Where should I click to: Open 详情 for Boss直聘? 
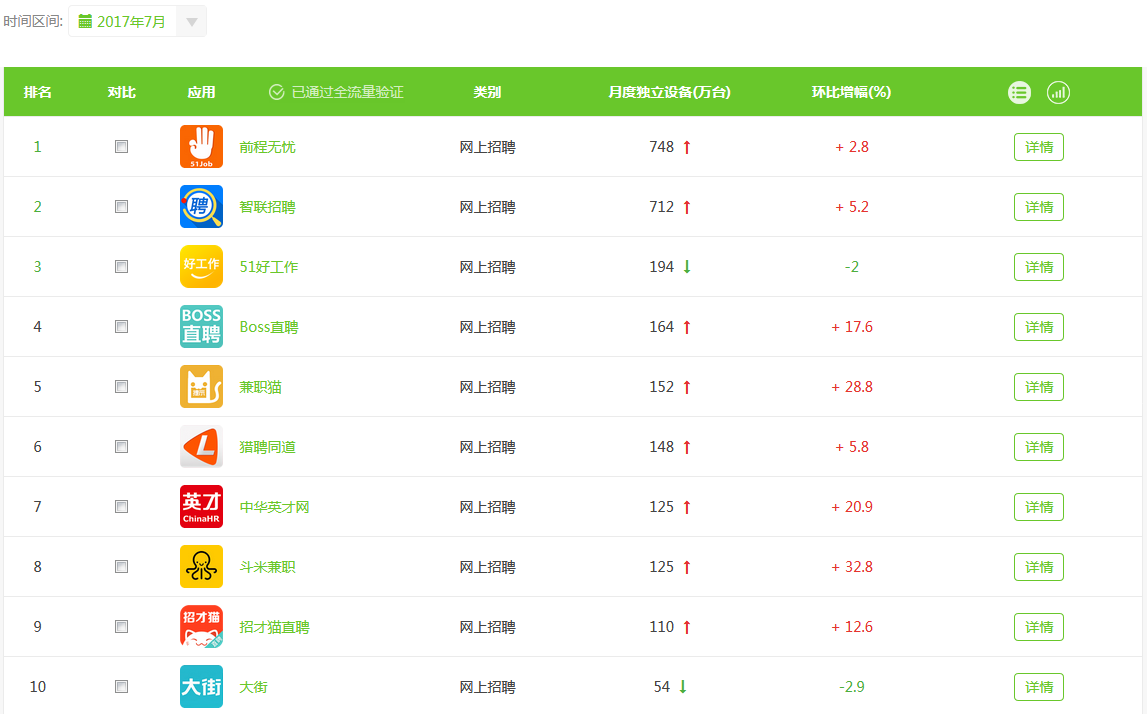point(1039,327)
